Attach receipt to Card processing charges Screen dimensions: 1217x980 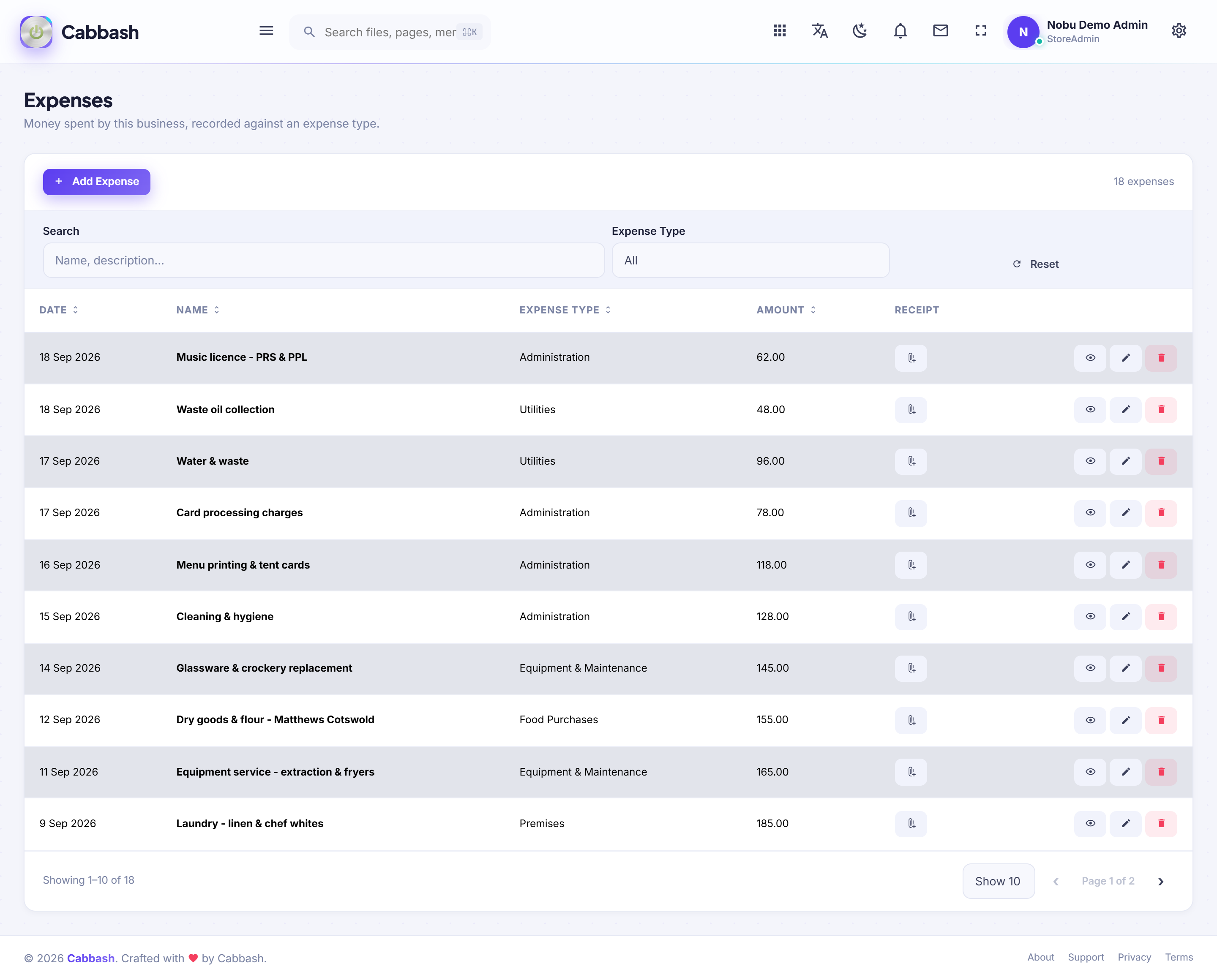[x=911, y=513]
